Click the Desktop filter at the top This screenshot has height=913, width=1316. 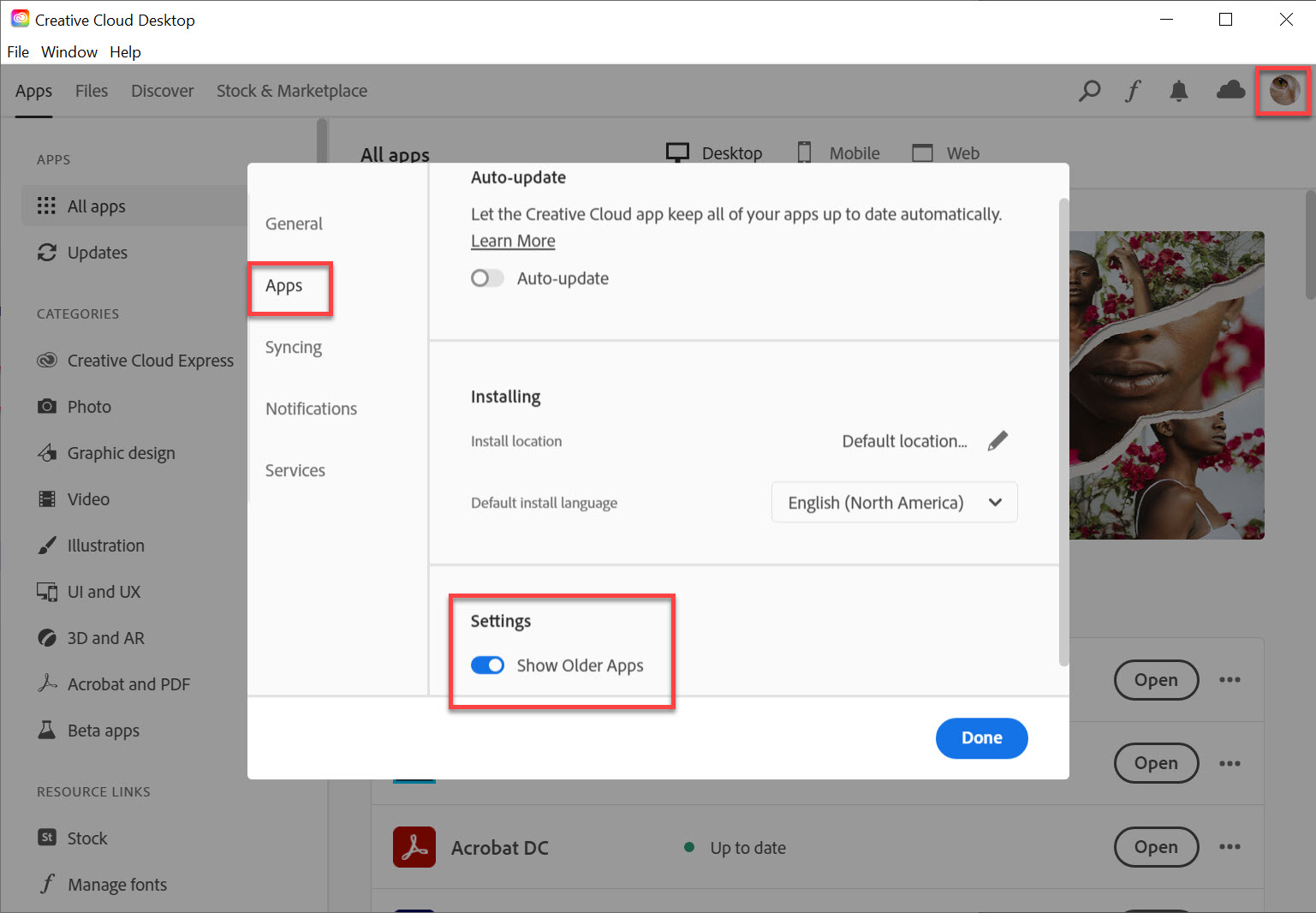click(x=714, y=152)
